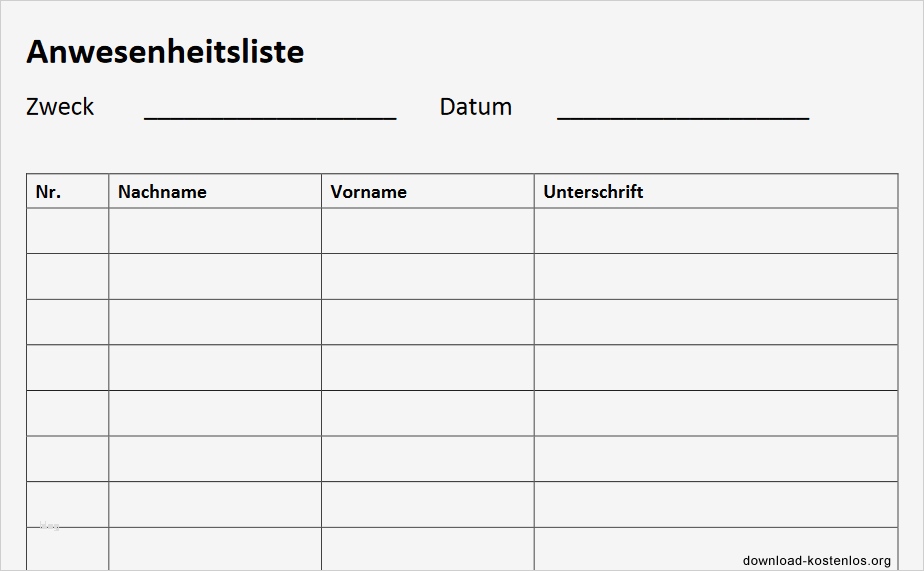Click the first row Vorname cell
Viewport: 924px width, 571px height.
(x=427, y=231)
